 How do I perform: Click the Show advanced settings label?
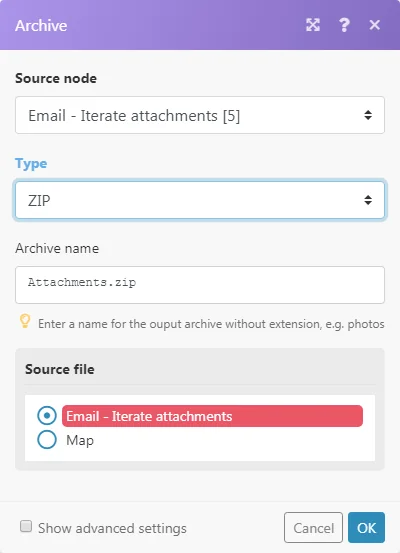pos(112,528)
